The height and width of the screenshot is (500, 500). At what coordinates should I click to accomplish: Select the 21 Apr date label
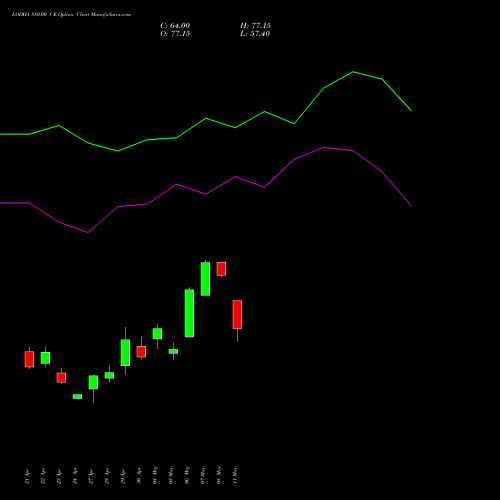(27, 476)
